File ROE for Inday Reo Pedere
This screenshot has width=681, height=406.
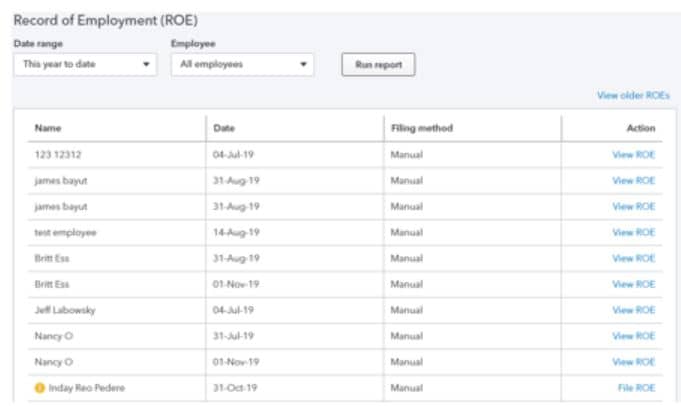point(636,388)
